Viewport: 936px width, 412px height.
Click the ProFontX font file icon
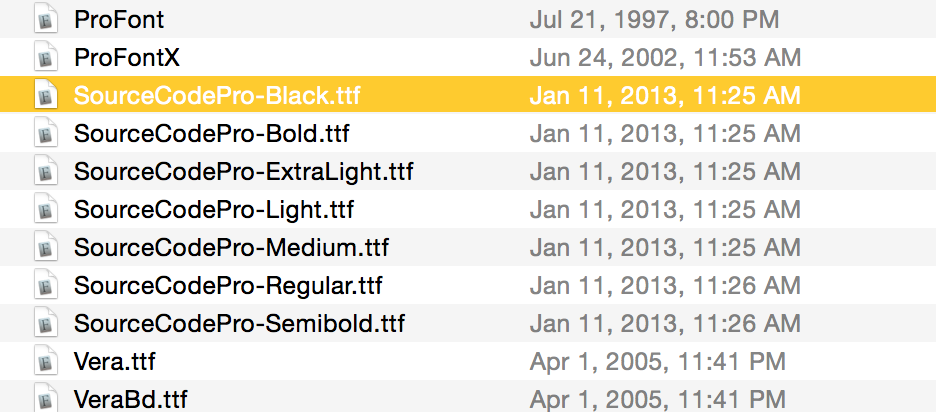click(46, 57)
